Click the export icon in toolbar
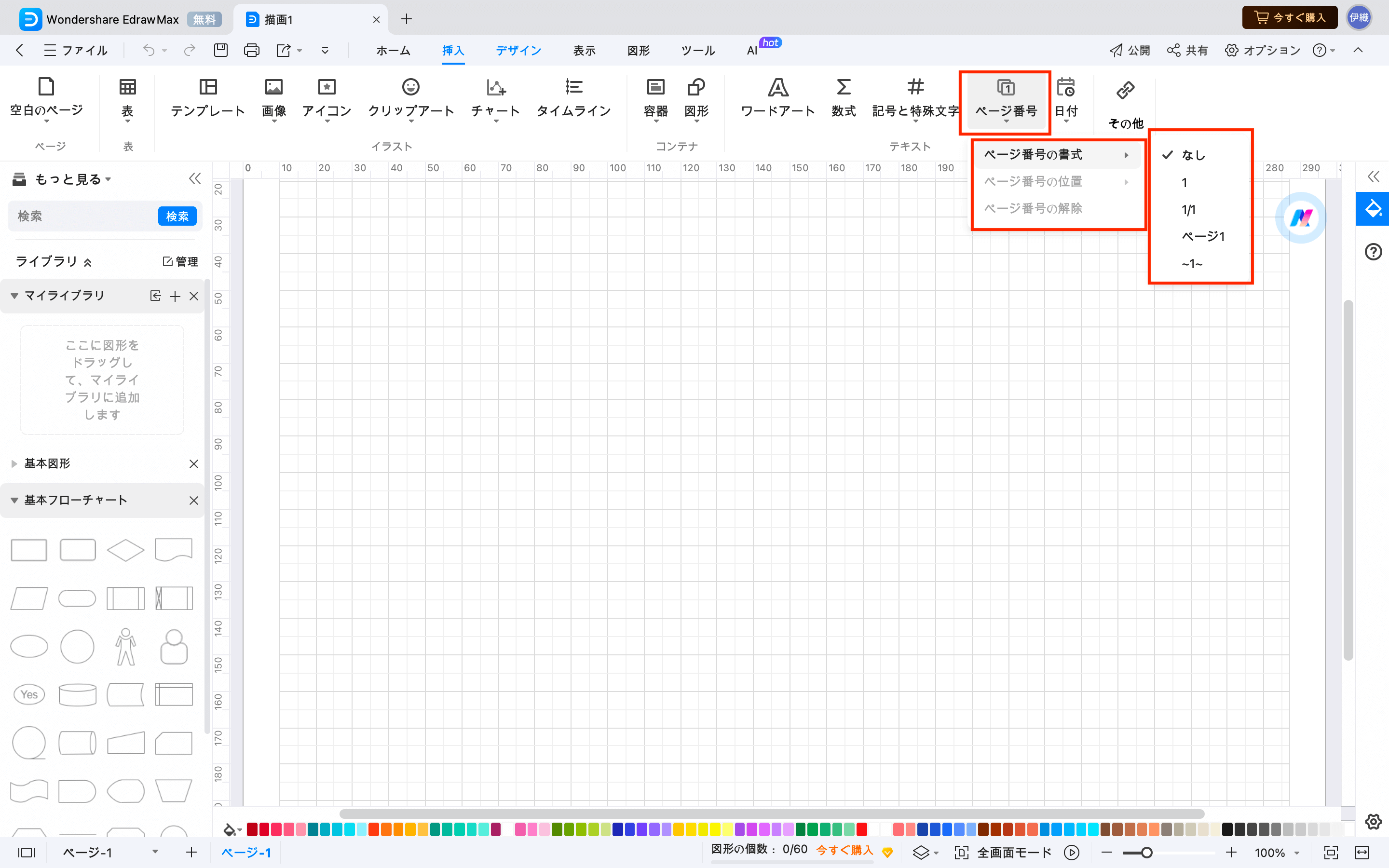The image size is (1389, 868). pos(284,51)
